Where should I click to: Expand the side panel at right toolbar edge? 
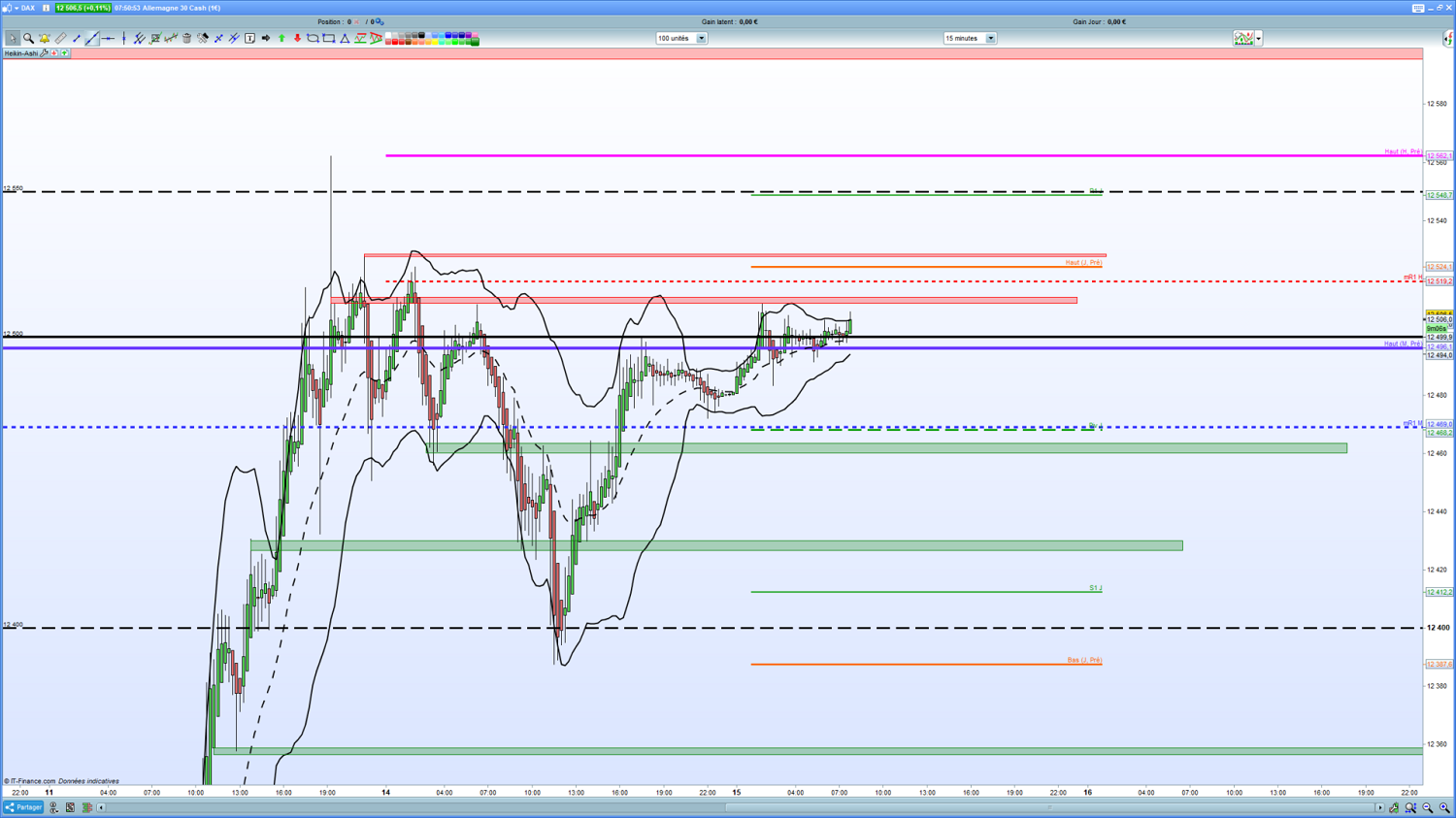tap(1448, 39)
